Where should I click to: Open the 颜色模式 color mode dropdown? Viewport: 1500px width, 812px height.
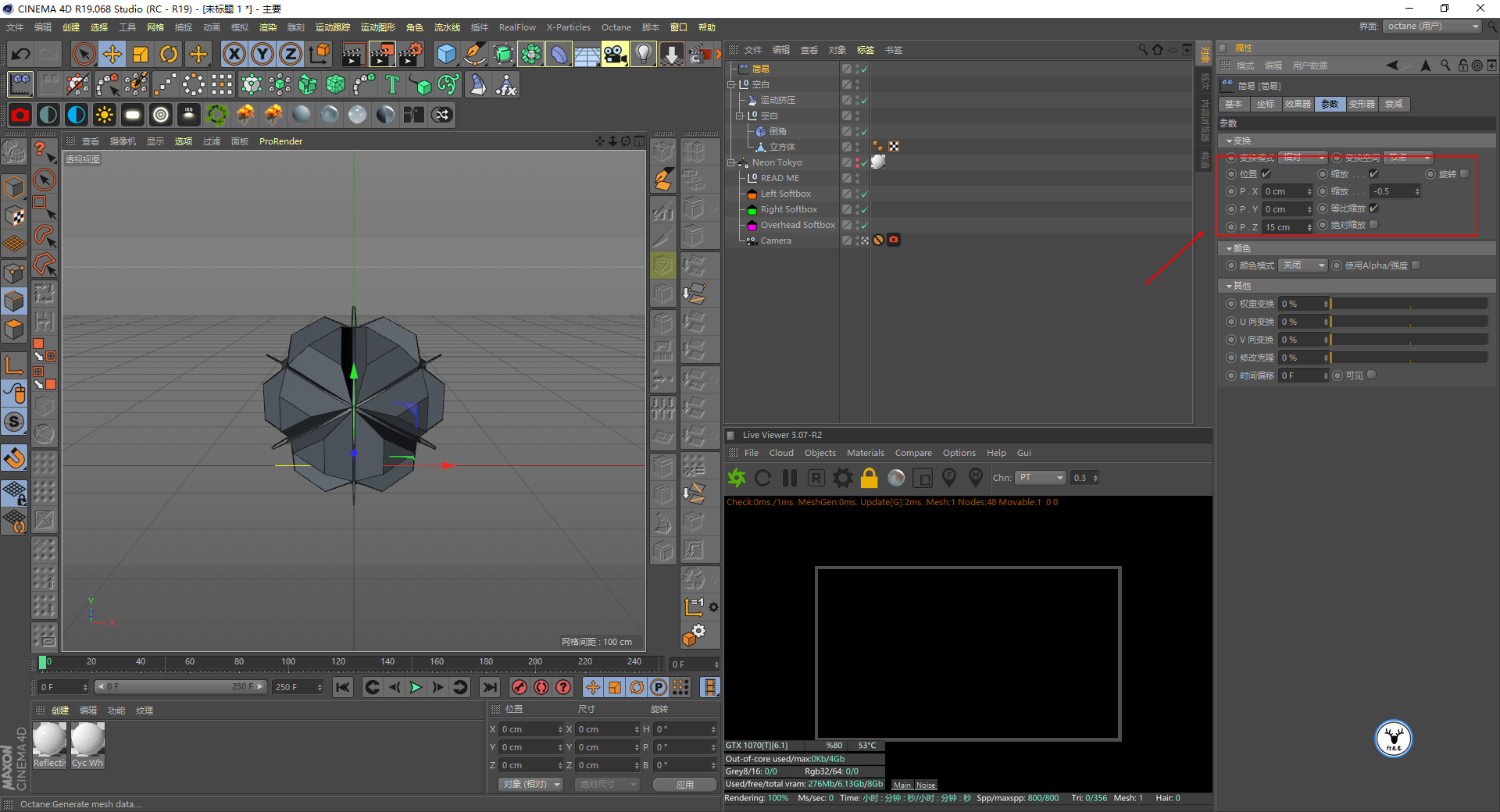[x=1303, y=265]
